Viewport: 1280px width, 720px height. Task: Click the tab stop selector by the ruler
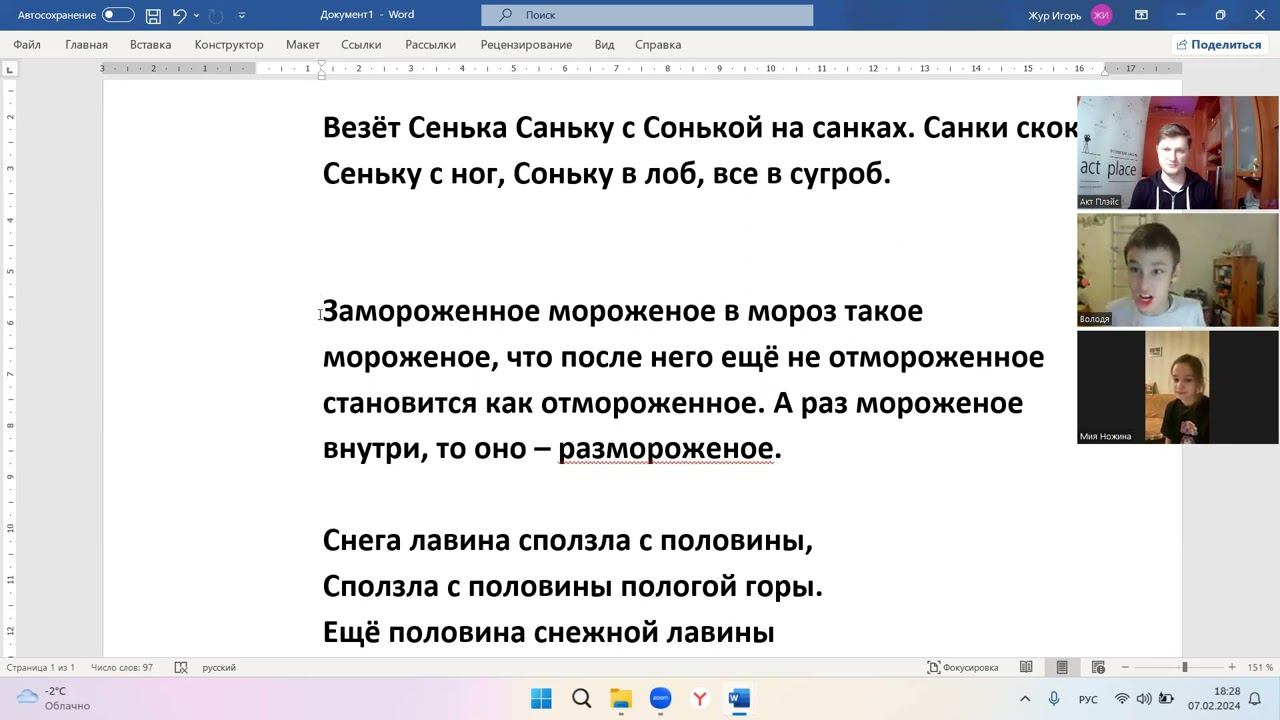10,69
